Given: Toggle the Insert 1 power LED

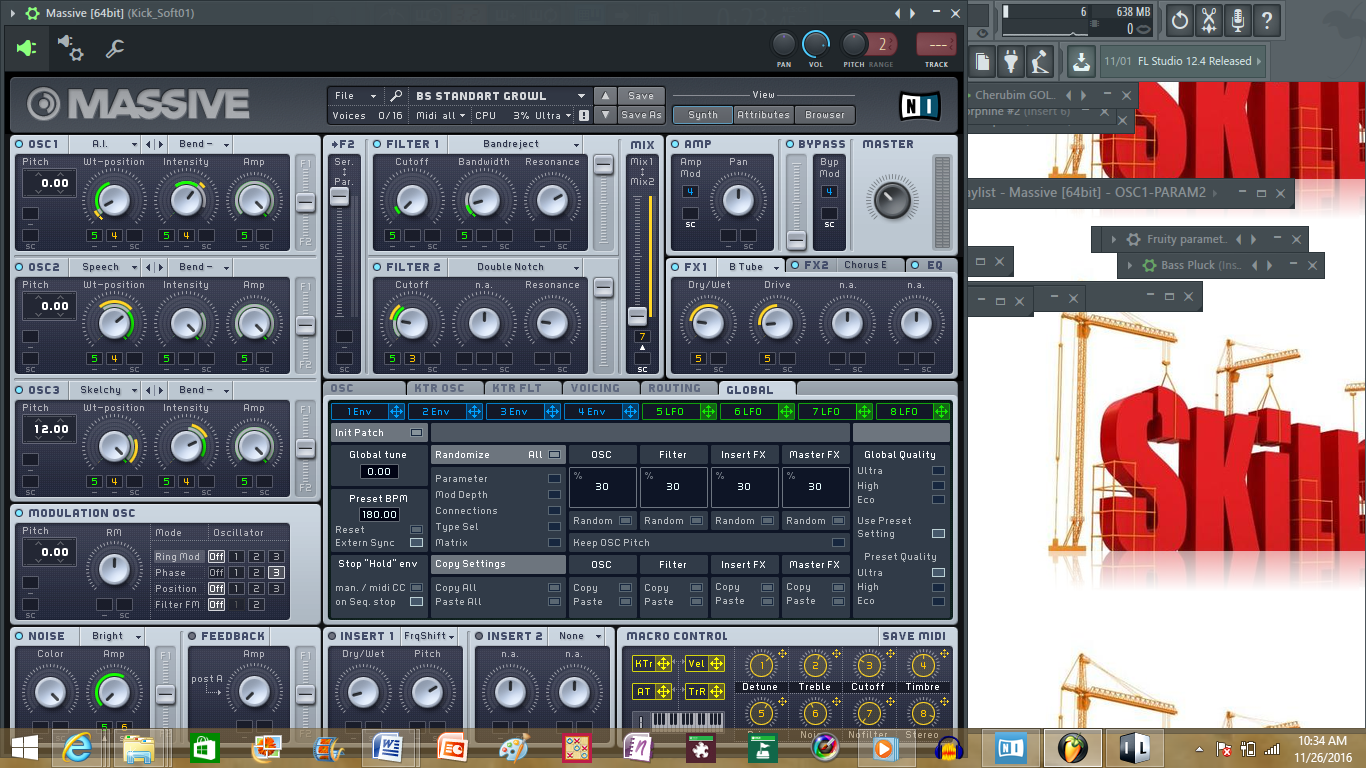Looking at the screenshot, I should (x=332, y=636).
